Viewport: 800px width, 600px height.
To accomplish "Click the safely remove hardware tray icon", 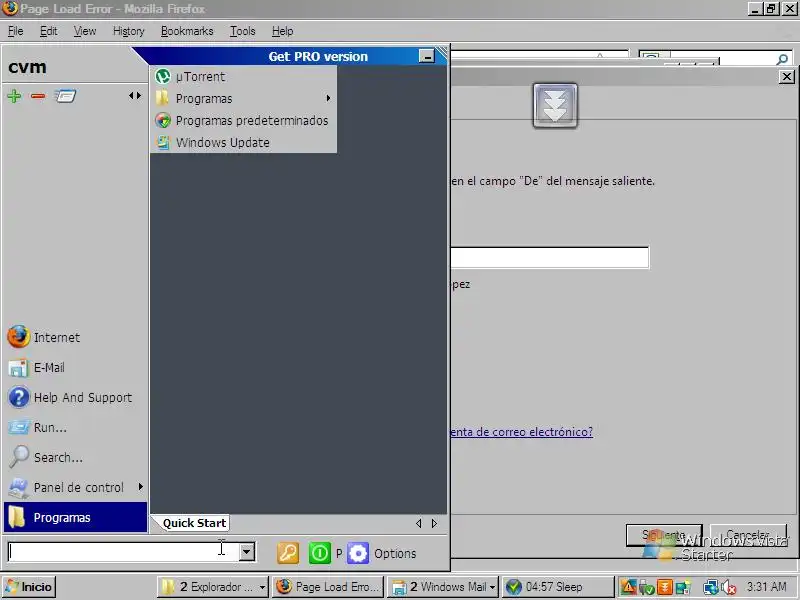I will pyautogui.click(x=646, y=588).
